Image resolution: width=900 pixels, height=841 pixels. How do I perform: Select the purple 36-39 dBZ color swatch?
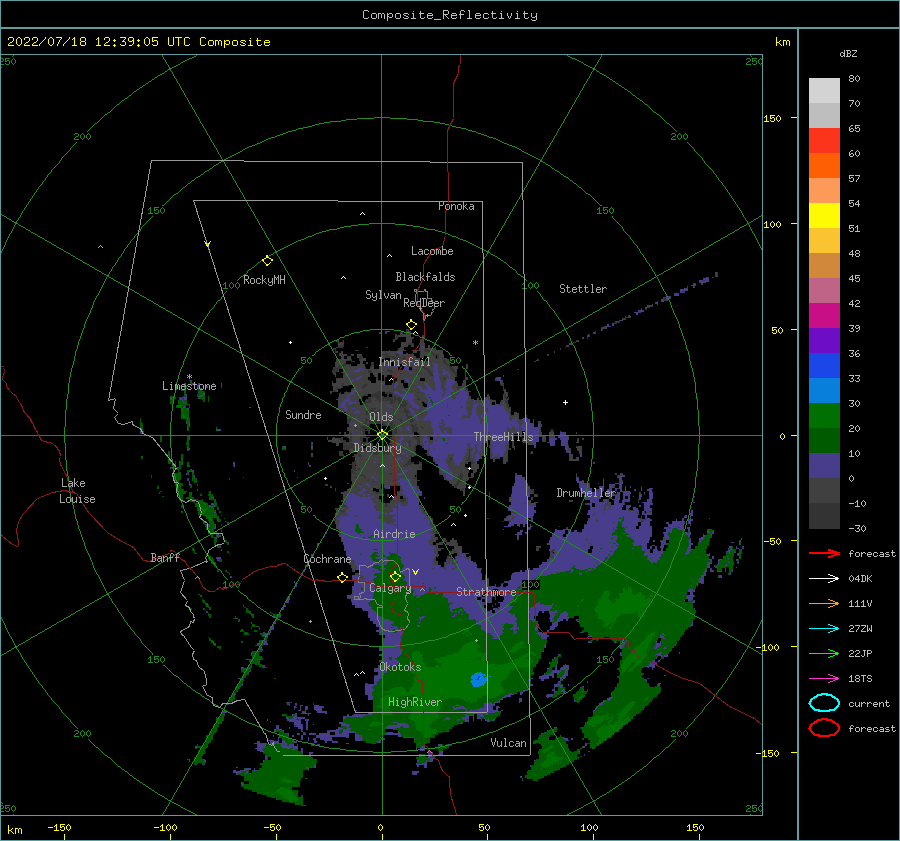click(824, 340)
